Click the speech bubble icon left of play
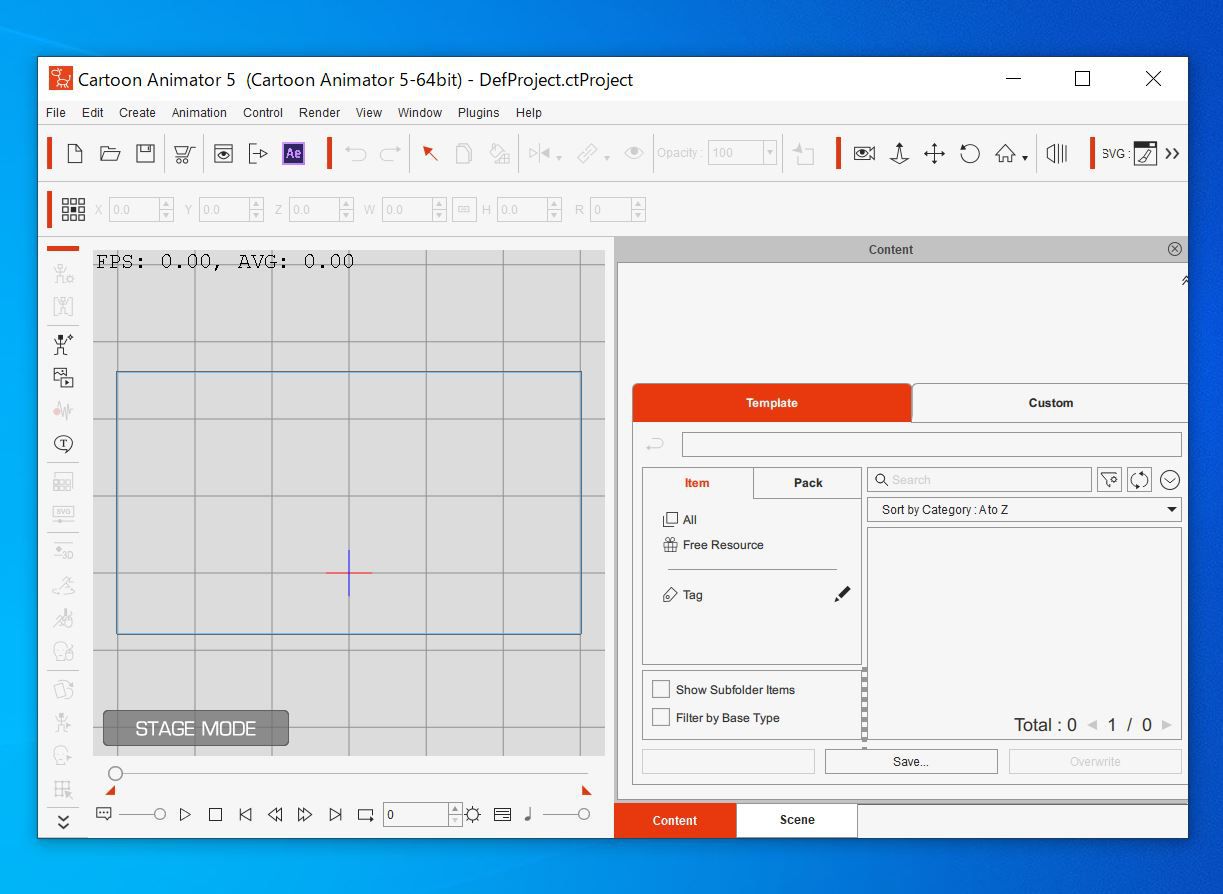The height and width of the screenshot is (894, 1223). [x=104, y=814]
